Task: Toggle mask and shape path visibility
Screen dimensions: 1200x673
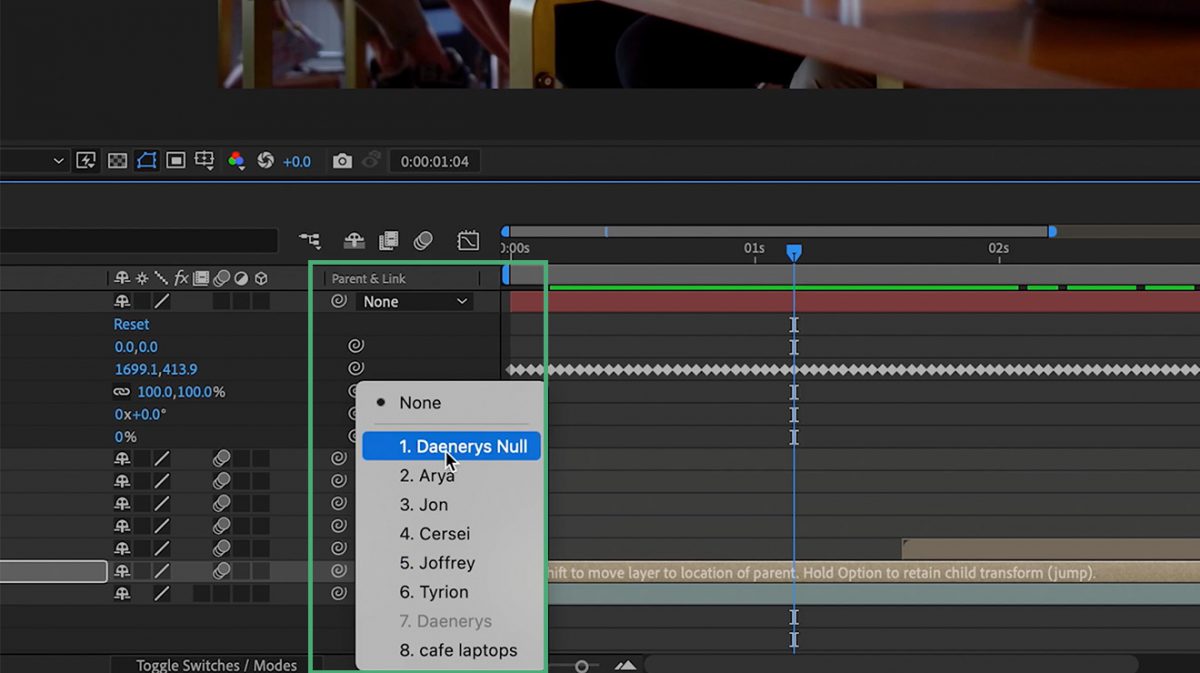Action: coord(146,161)
